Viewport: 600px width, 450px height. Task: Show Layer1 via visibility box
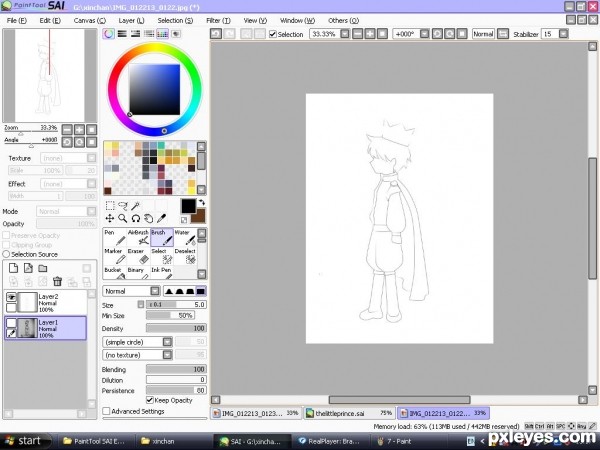click(11, 323)
